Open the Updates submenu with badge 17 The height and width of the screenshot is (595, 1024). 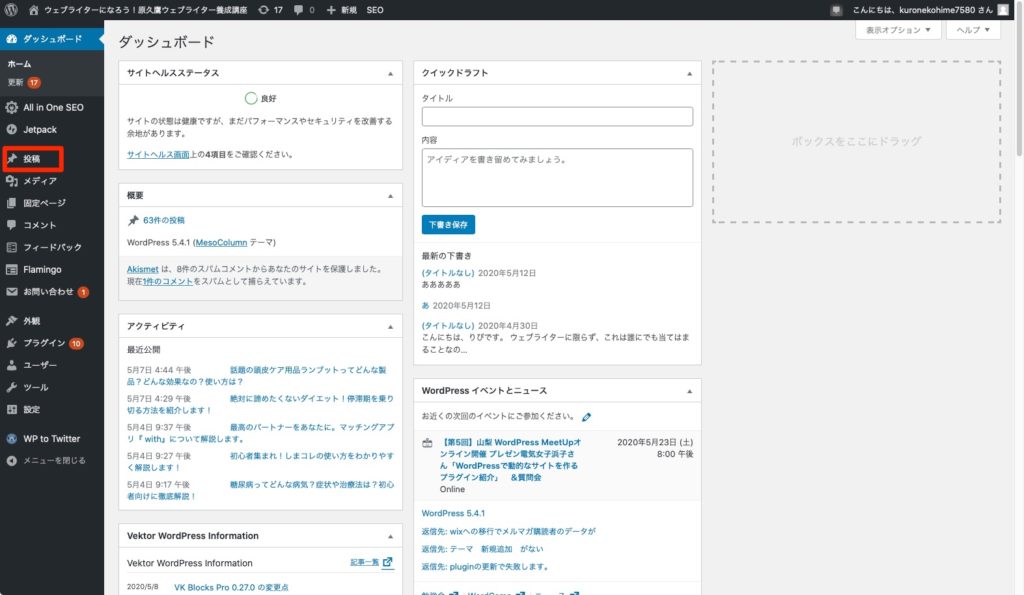[x=24, y=82]
